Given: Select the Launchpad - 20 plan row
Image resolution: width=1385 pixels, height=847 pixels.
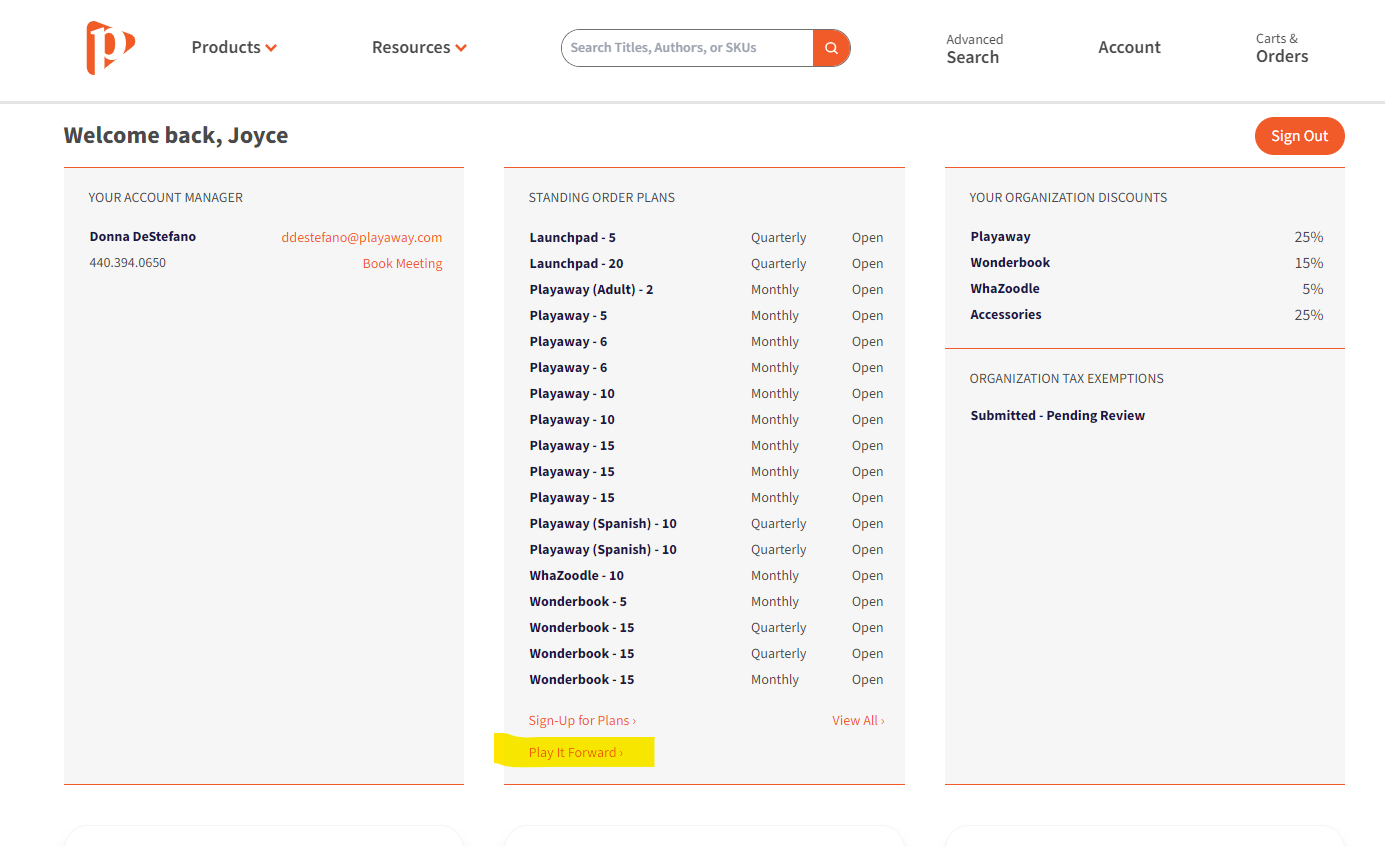Looking at the screenshot, I should click(706, 263).
